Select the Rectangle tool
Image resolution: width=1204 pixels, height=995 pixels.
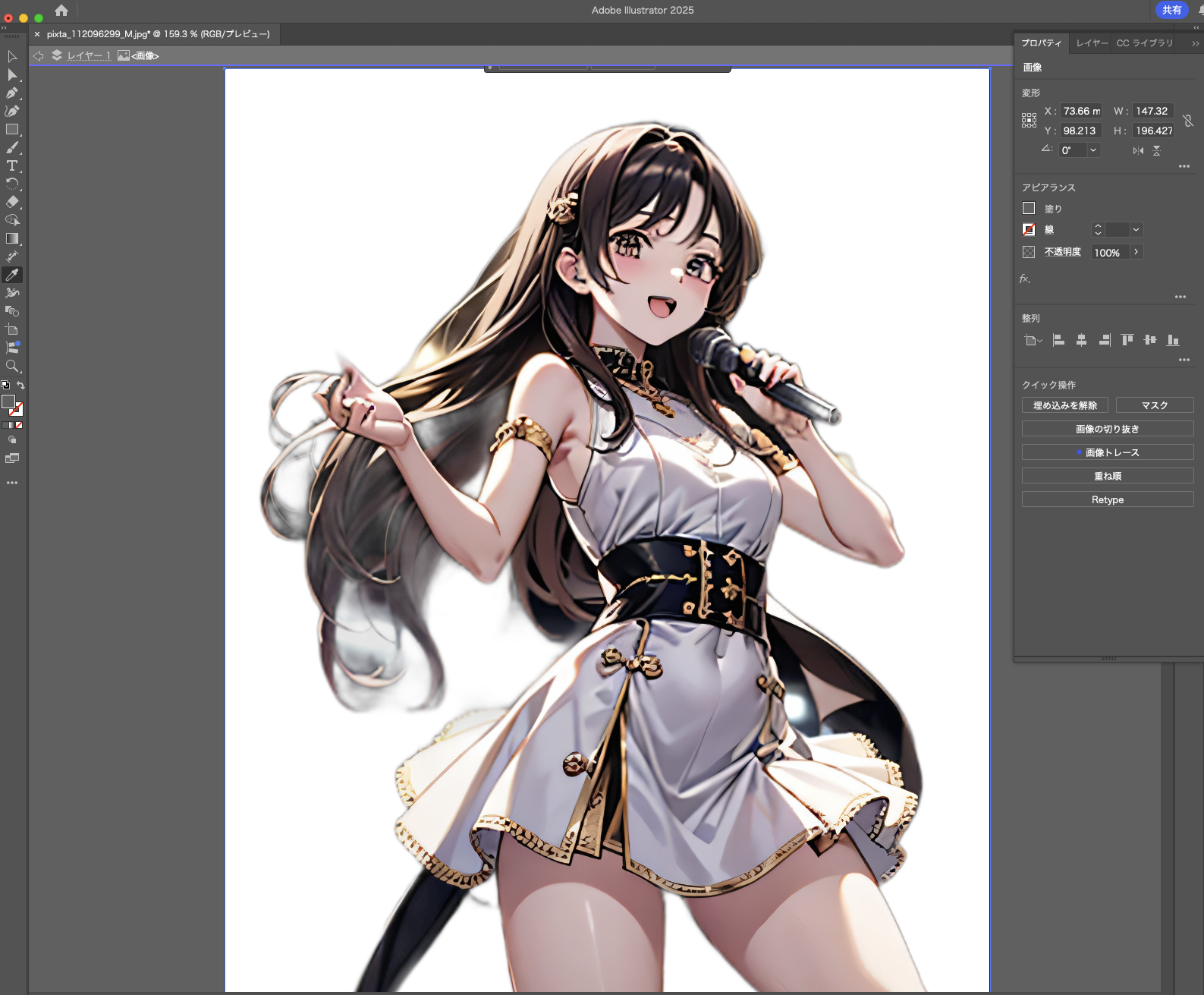(12, 130)
